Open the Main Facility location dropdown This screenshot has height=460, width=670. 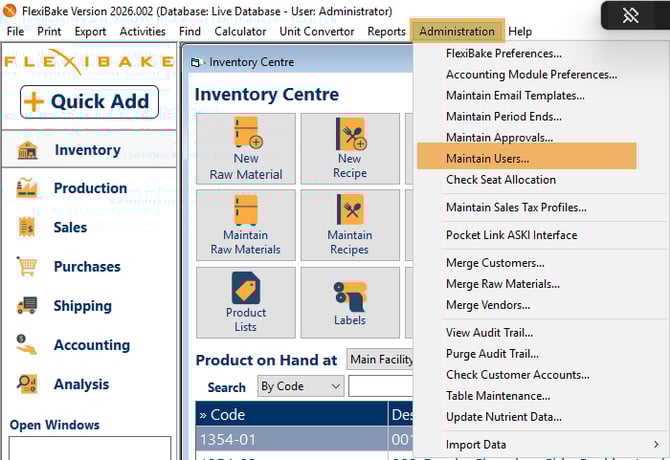(x=380, y=359)
